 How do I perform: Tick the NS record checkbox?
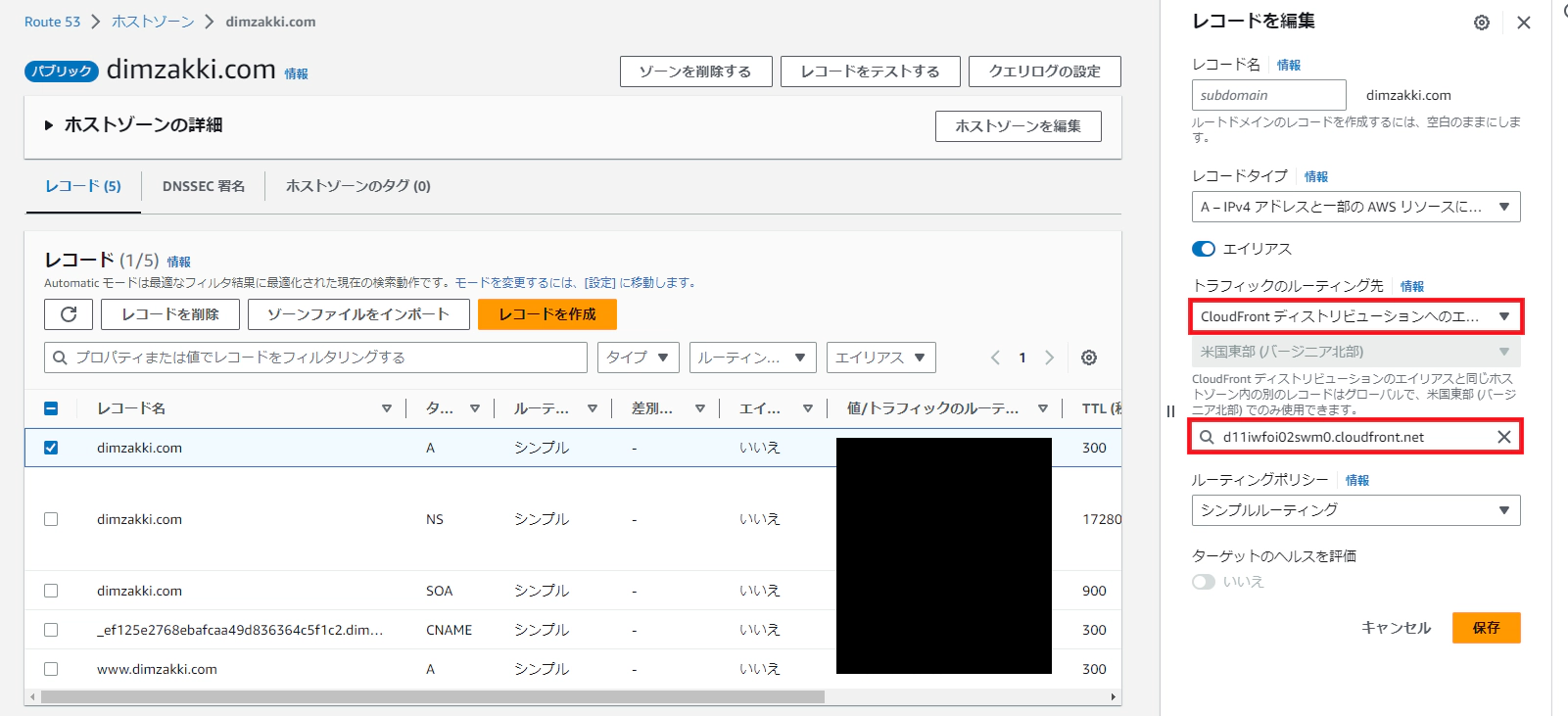tap(51, 519)
